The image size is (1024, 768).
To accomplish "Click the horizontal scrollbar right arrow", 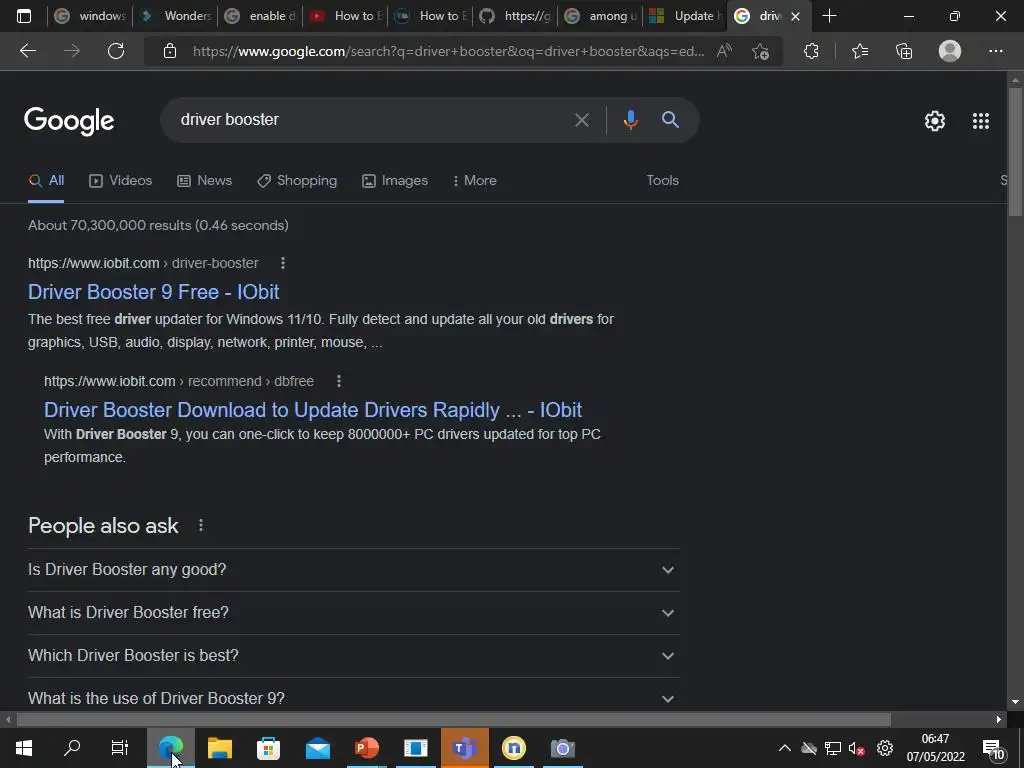I will pos(999,720).
